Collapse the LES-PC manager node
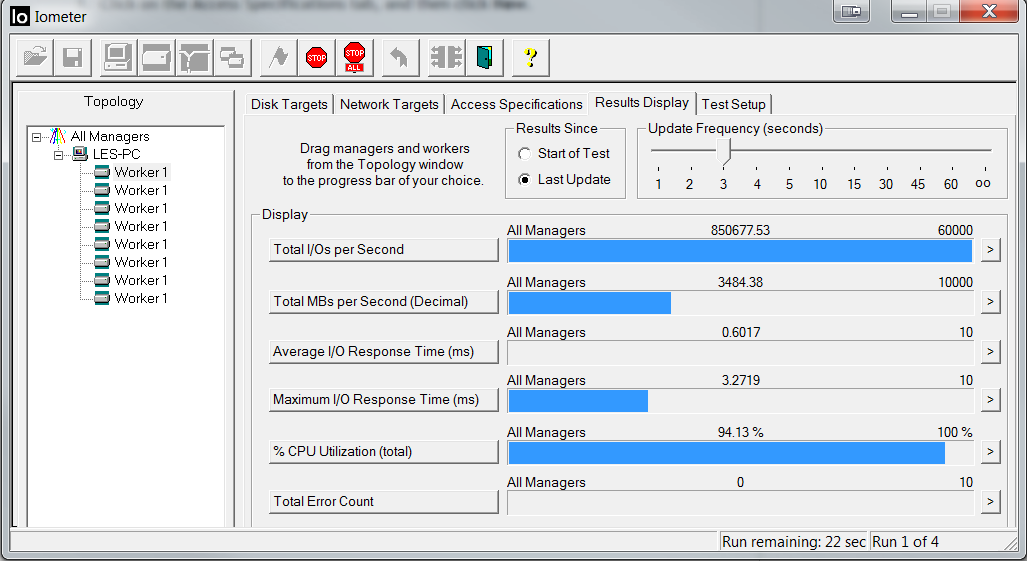1027x561 pixels. coord(58,155)
